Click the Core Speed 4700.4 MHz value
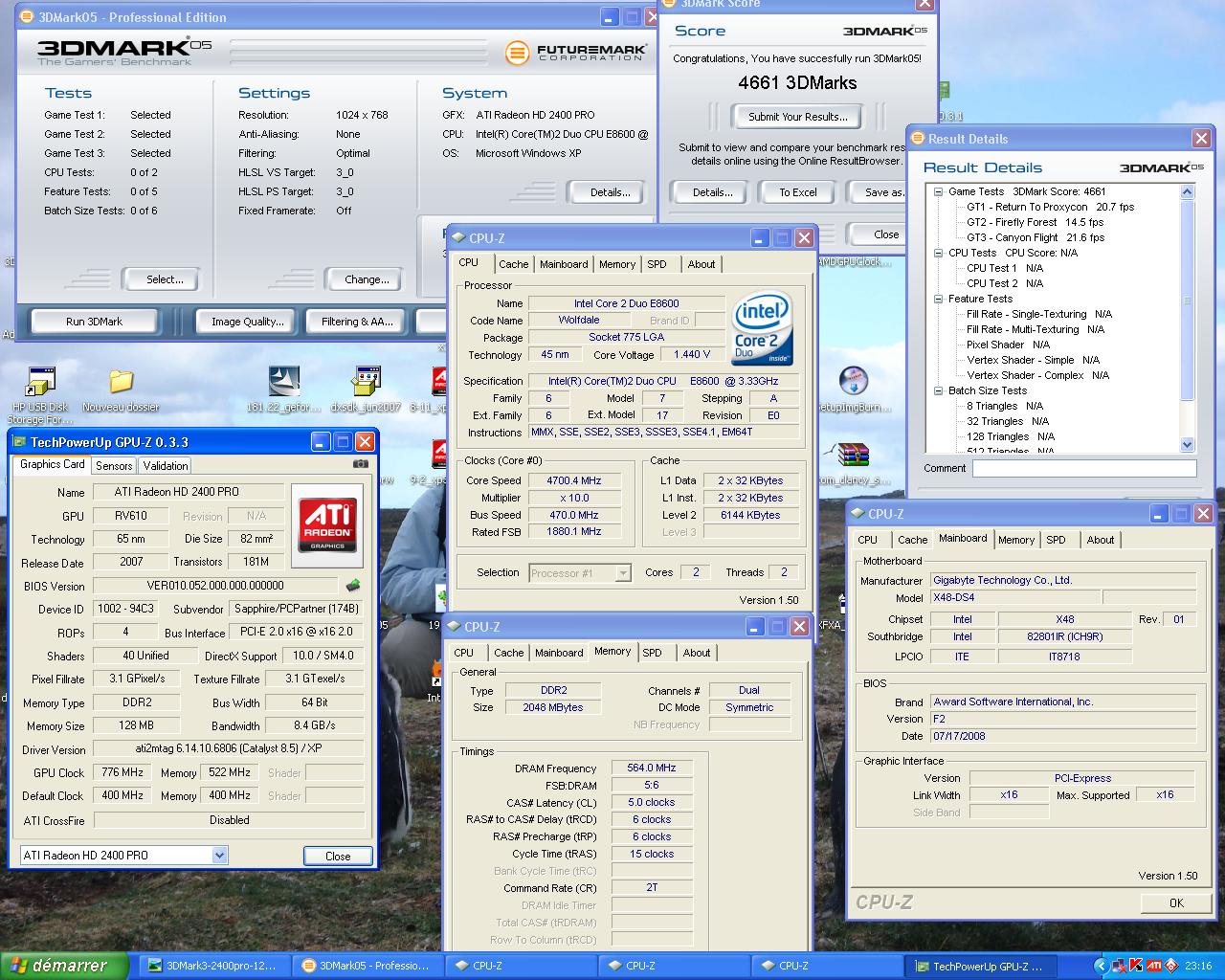 click(574, 481)
